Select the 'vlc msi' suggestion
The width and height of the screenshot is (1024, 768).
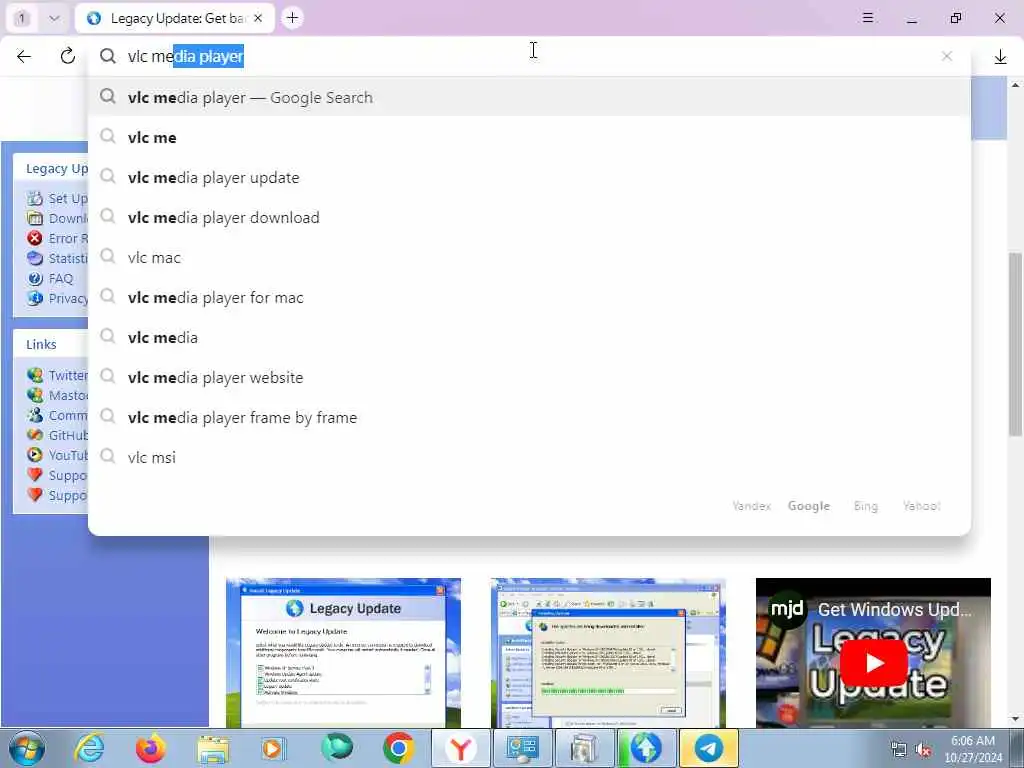[529, 457]
